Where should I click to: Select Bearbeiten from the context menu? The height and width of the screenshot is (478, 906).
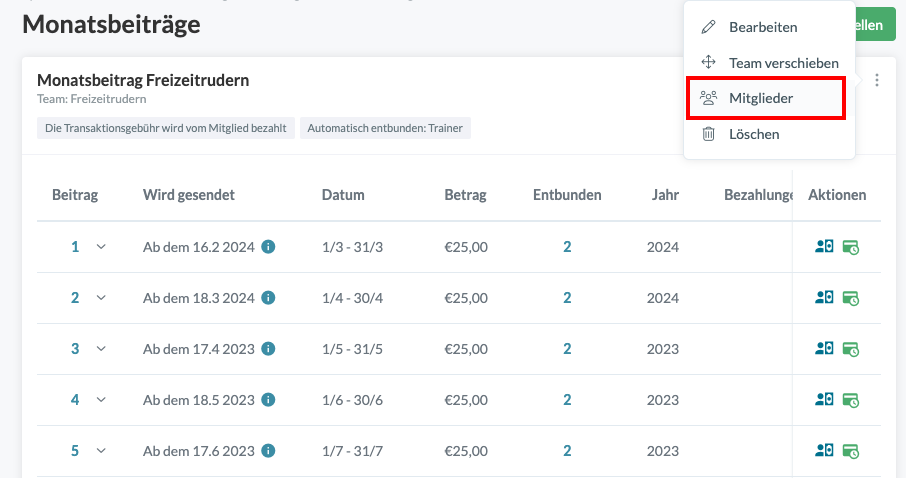pos(762,27)
